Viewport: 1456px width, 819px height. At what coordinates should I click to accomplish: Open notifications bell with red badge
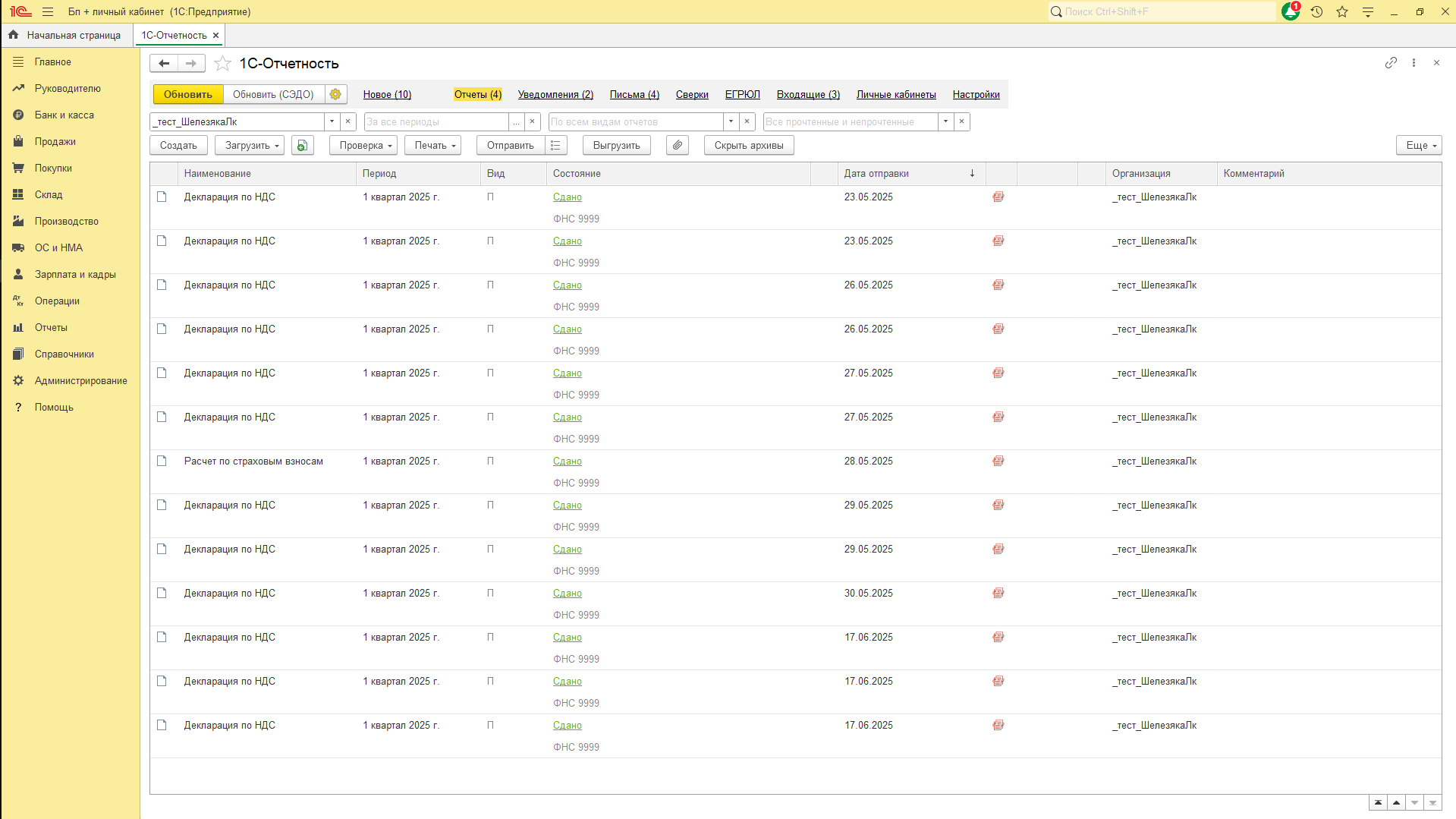click(1291, 11)
